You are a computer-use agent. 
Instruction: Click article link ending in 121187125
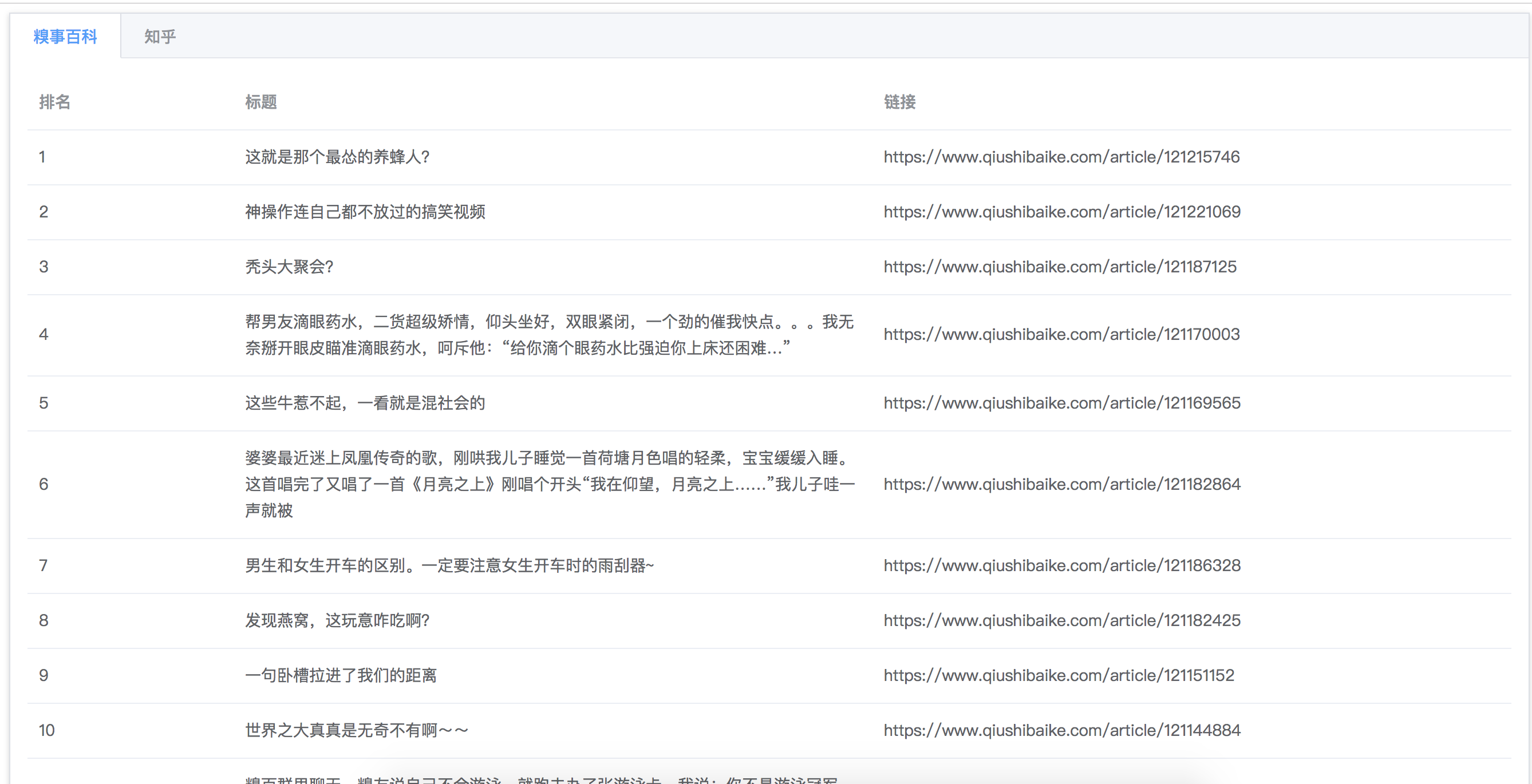point(1059,267)
